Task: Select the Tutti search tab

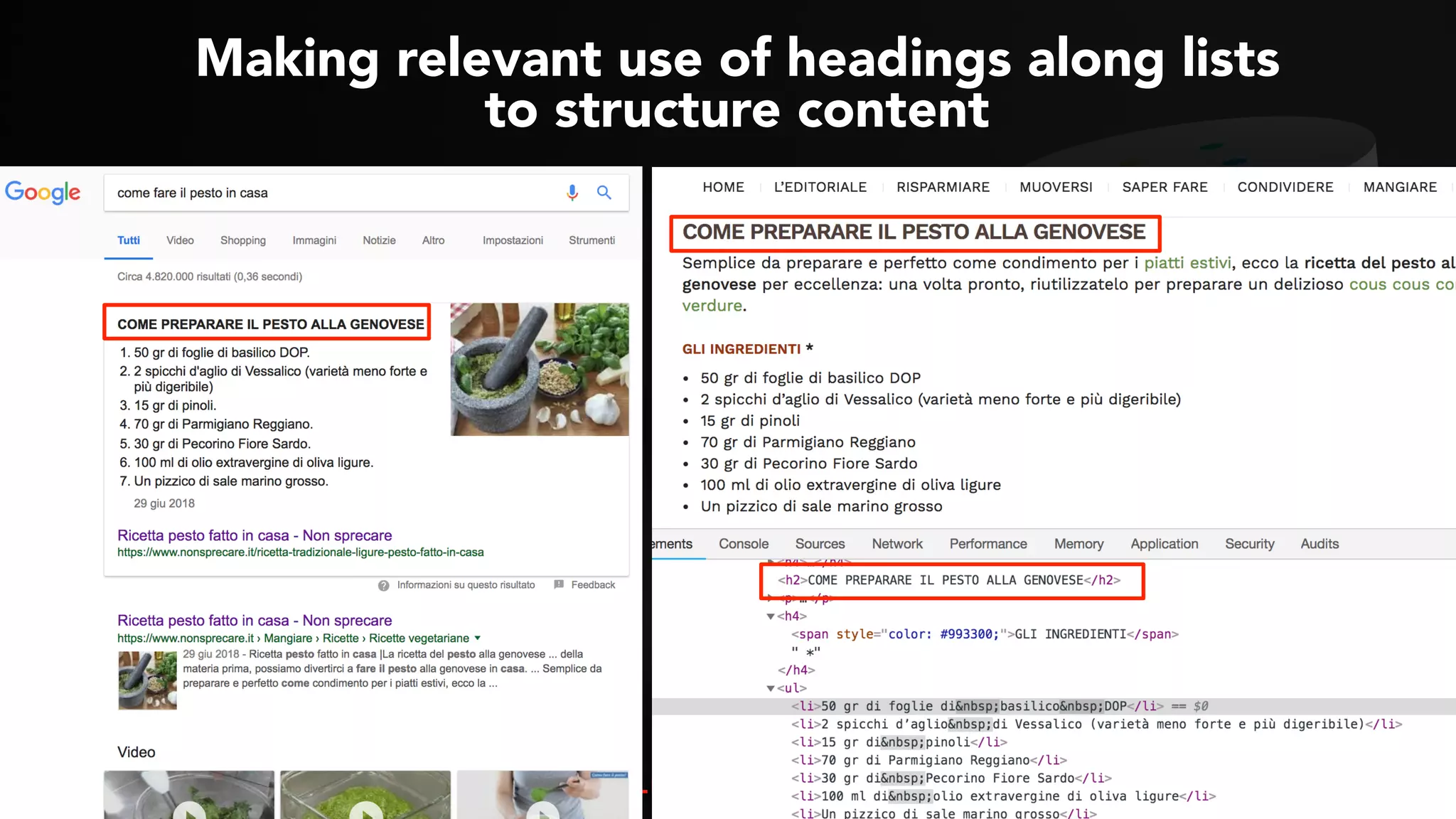Action: pos(129,240)
